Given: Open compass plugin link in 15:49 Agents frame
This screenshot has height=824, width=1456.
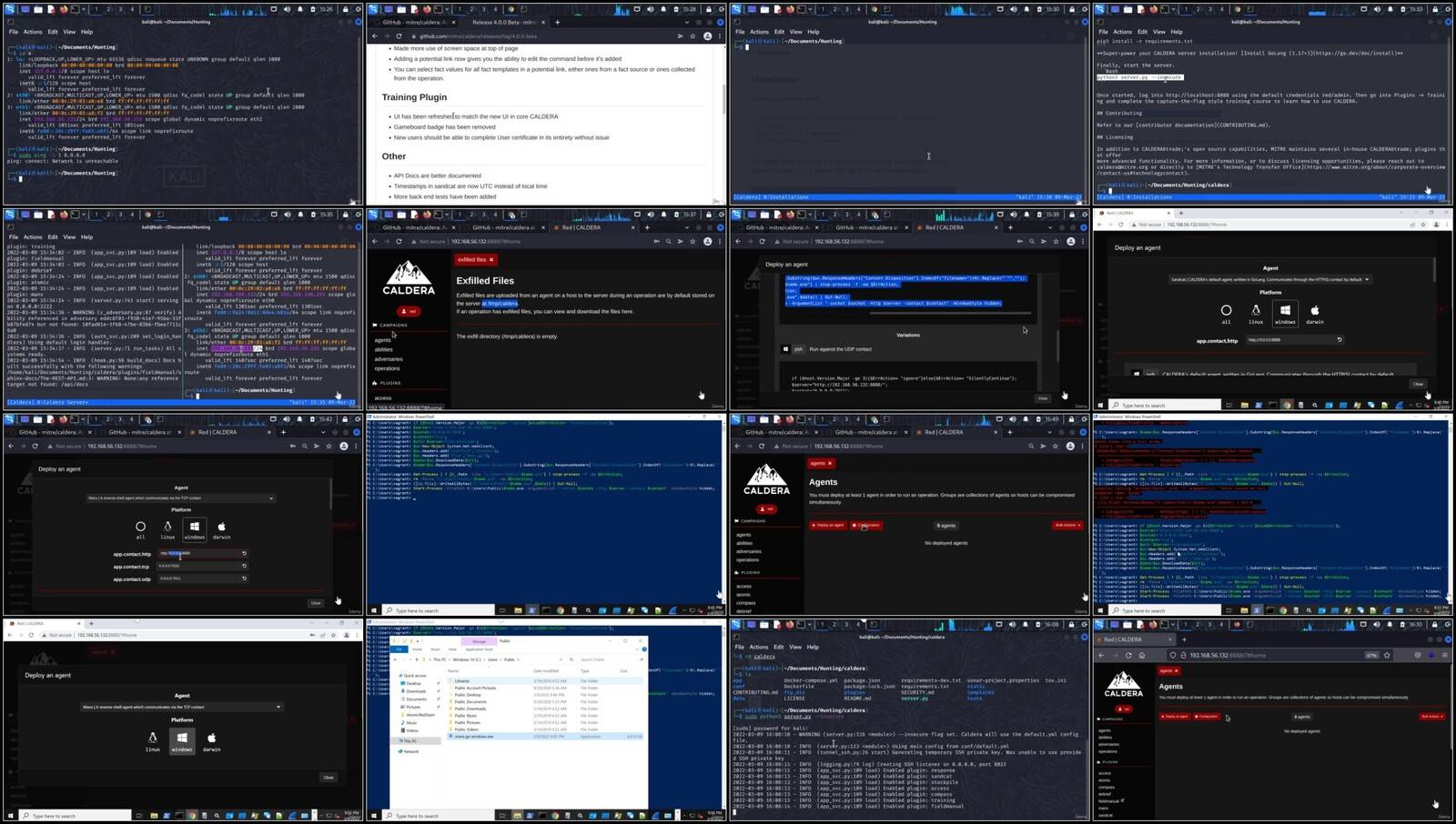Looking at the screenshot, I should pyautogui.click(x=746, y=603).
